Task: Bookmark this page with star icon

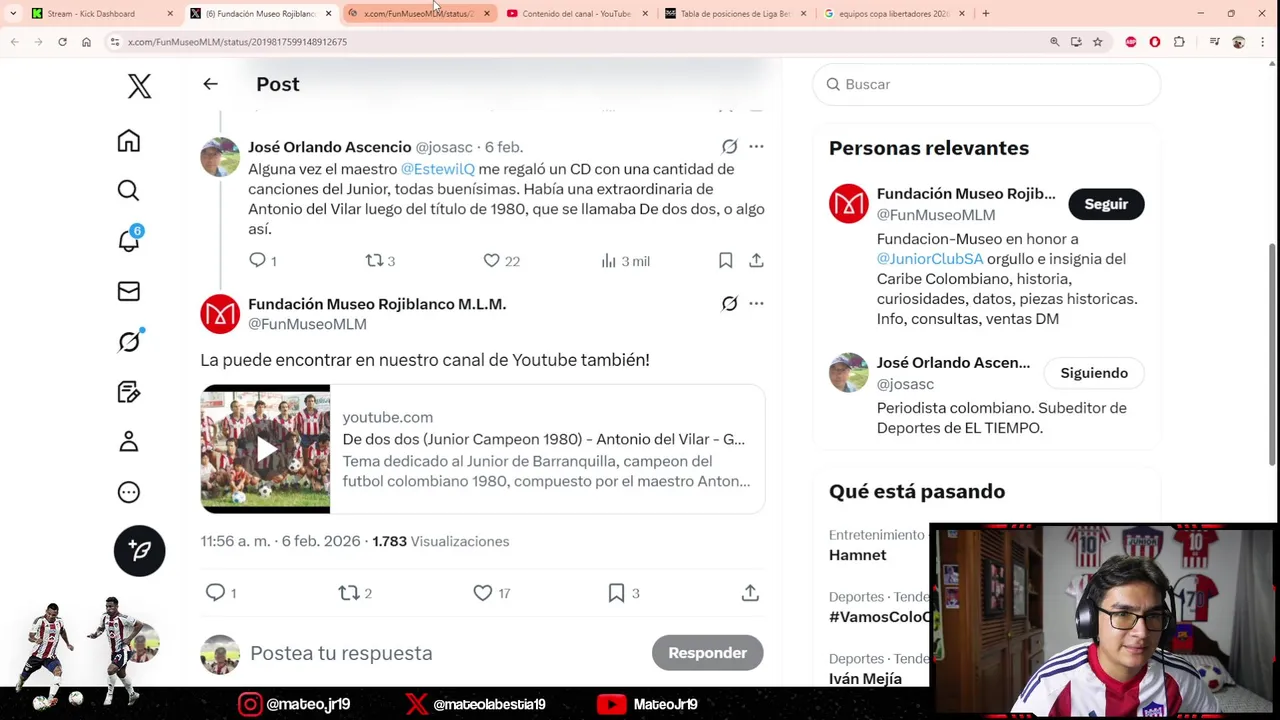Action: tap(1097, 42)
